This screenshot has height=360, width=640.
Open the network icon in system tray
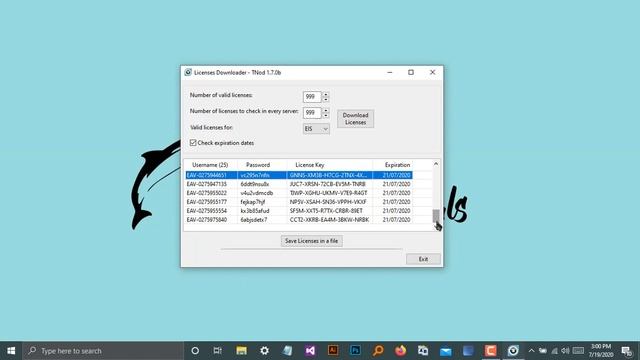(x=554, y=351)
